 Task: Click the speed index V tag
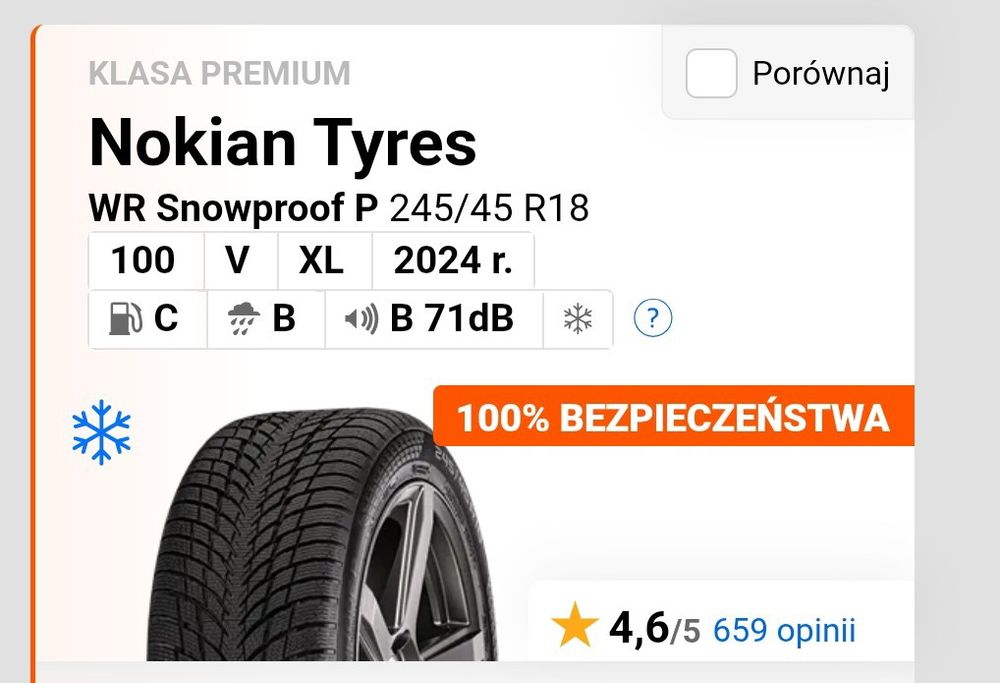(x=237, y=260)
